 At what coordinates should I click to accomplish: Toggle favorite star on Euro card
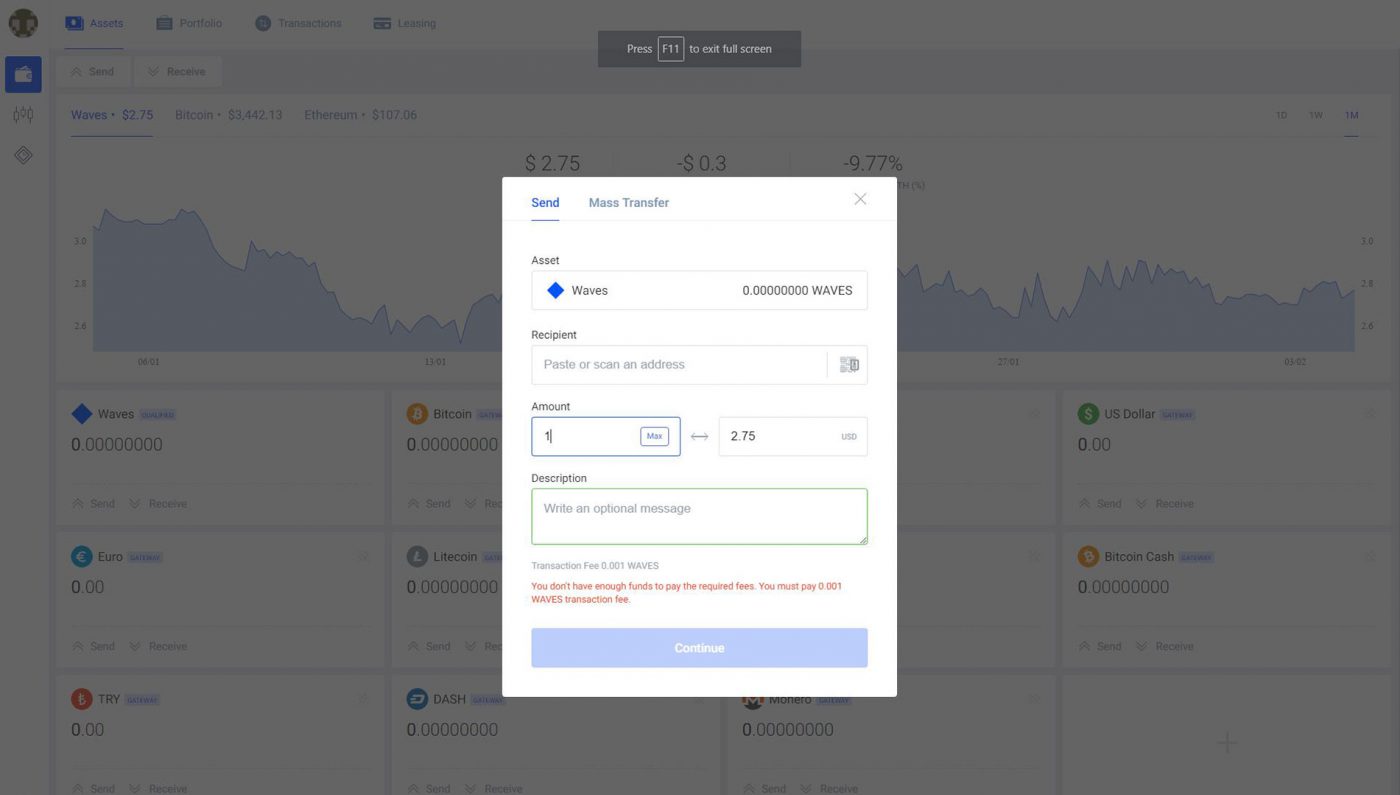coord(363,557)
